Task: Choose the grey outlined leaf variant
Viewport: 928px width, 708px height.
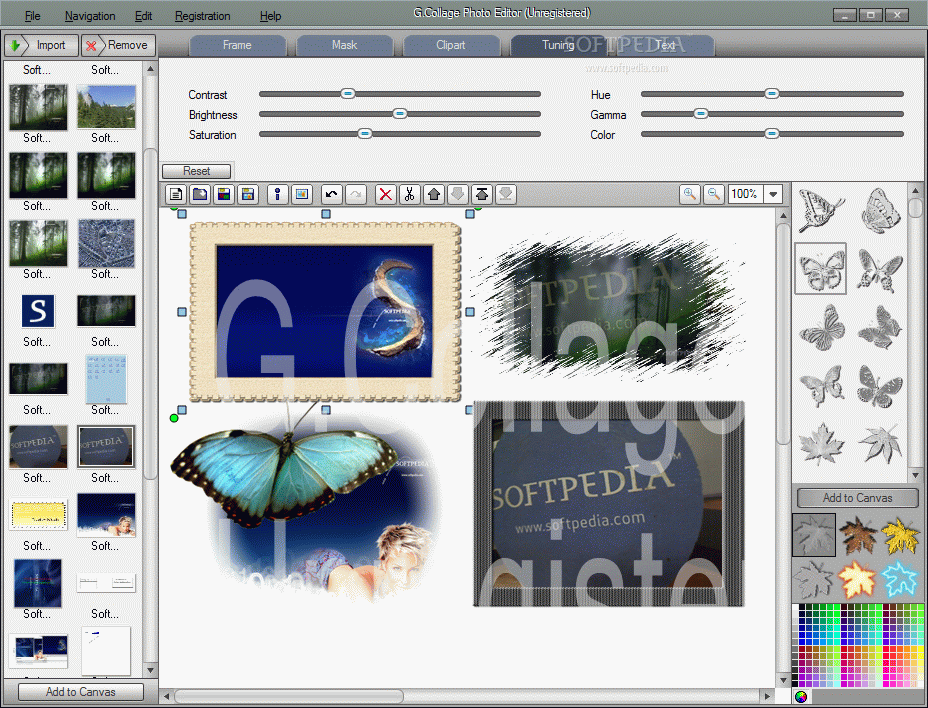Action: point(814,579)
